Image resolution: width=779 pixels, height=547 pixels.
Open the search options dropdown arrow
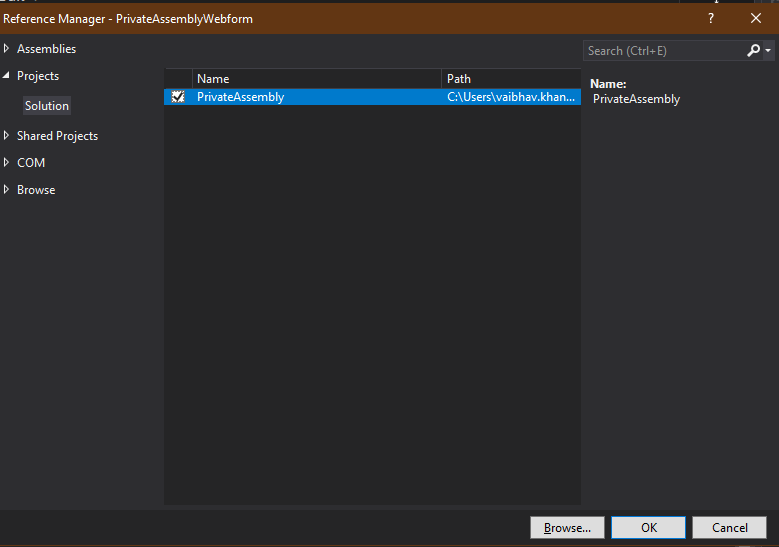pyautogui.click(x=768, y=50)
